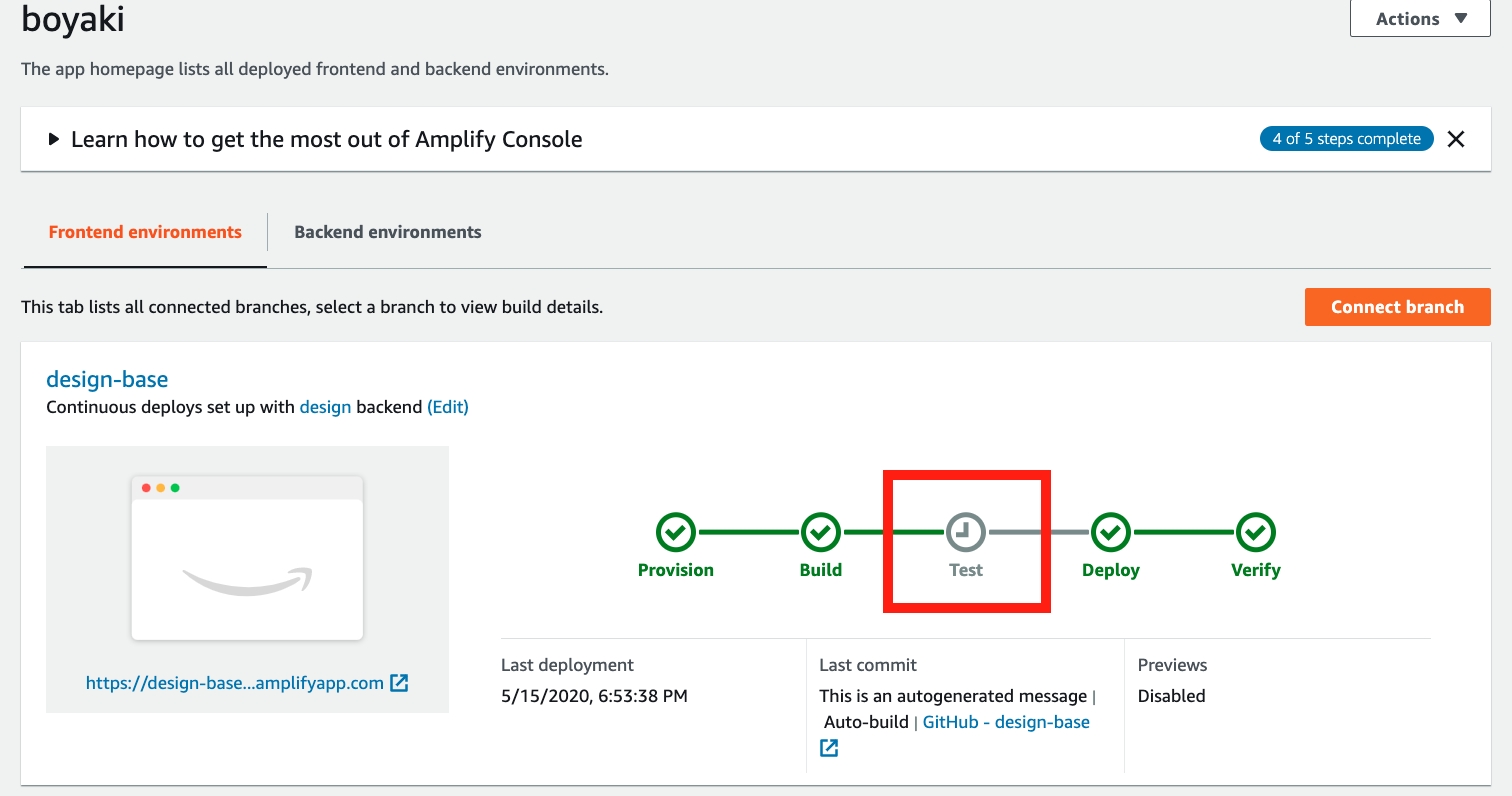Open the Actions dropdown menu
Viewport: 1512px width, 796px height.
coord(1420,18)
